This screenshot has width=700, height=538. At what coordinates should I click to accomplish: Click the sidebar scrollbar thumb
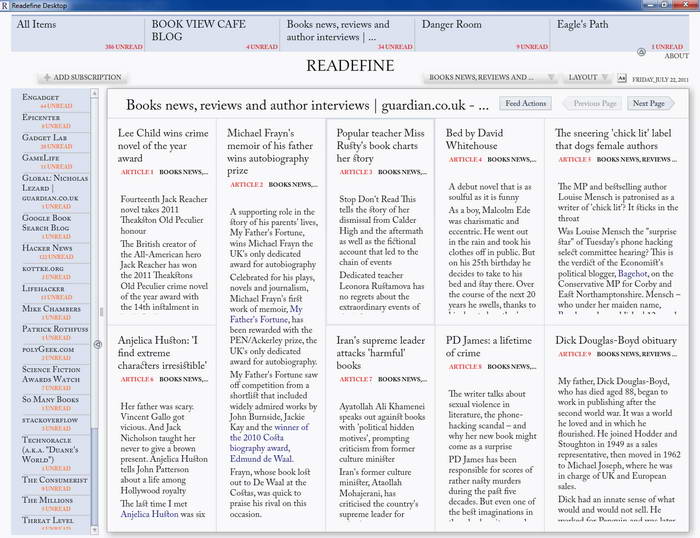pyautogui.click(x=94, y=475)
